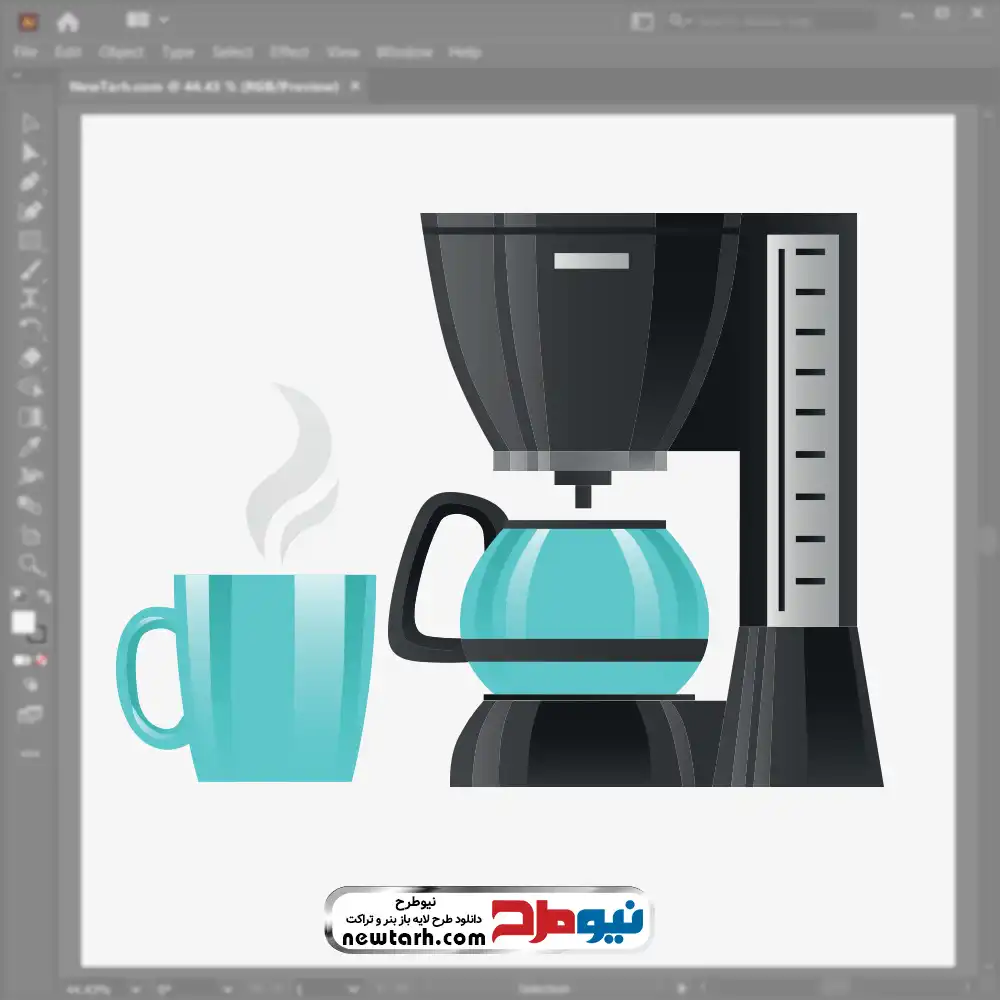Select the Paintbrush tool
Image resolution: width=1000 pixels, height=1000 pixels.
(x=30, y=269)
